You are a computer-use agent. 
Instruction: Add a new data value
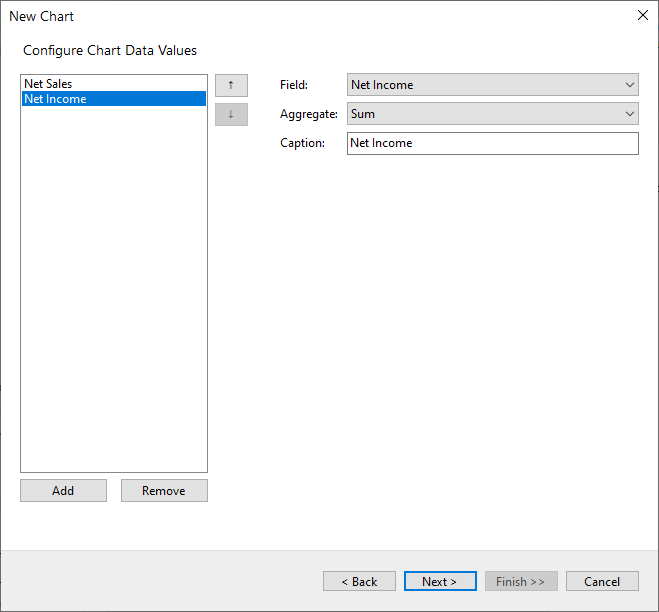63,491
